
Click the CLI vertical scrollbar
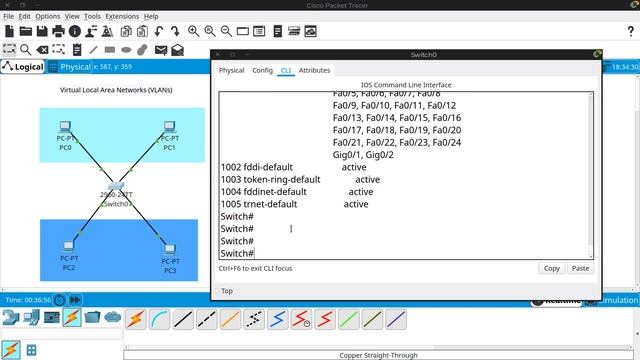(x=591, y=176)
